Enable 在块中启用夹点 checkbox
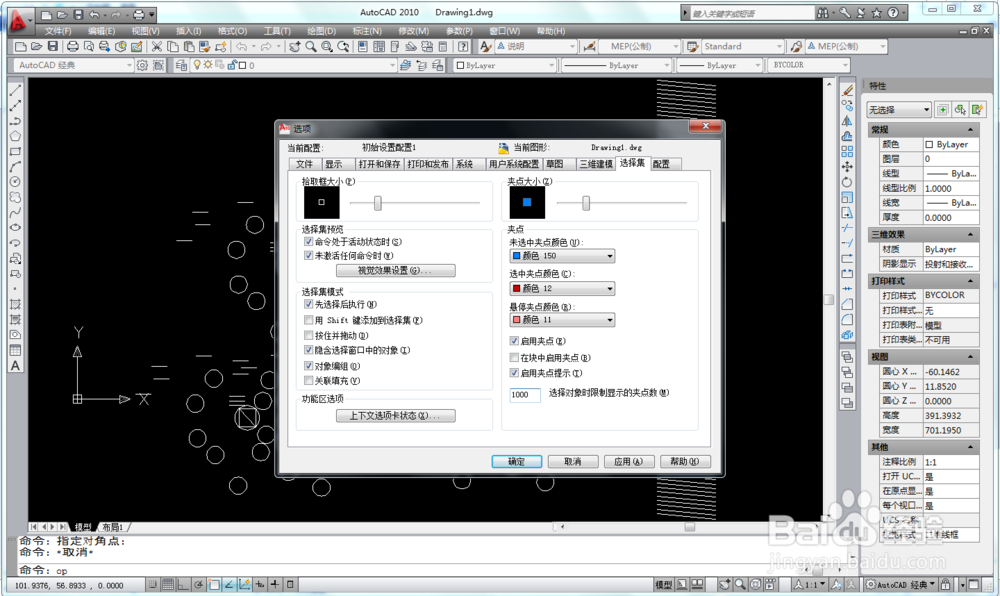 point(514,358)
